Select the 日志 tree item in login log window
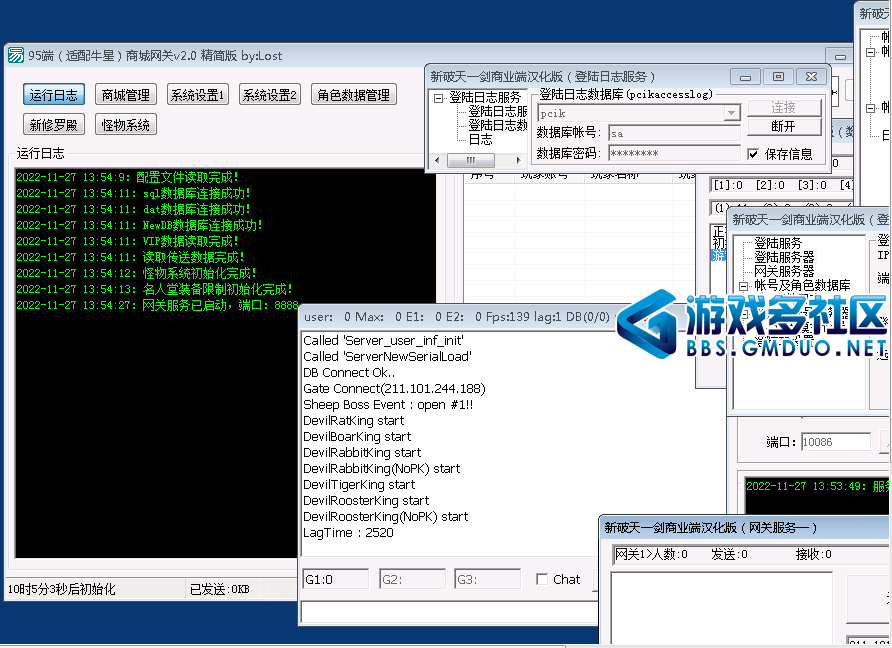The width and height of the screenshot is (892, 648). pyautogui.click(x=480, y=139)
